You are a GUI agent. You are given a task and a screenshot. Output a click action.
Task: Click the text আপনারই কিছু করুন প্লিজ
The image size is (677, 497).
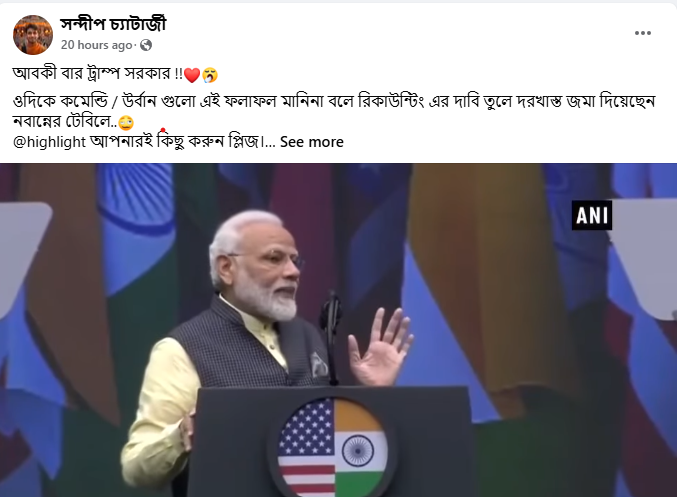(176, 142)
